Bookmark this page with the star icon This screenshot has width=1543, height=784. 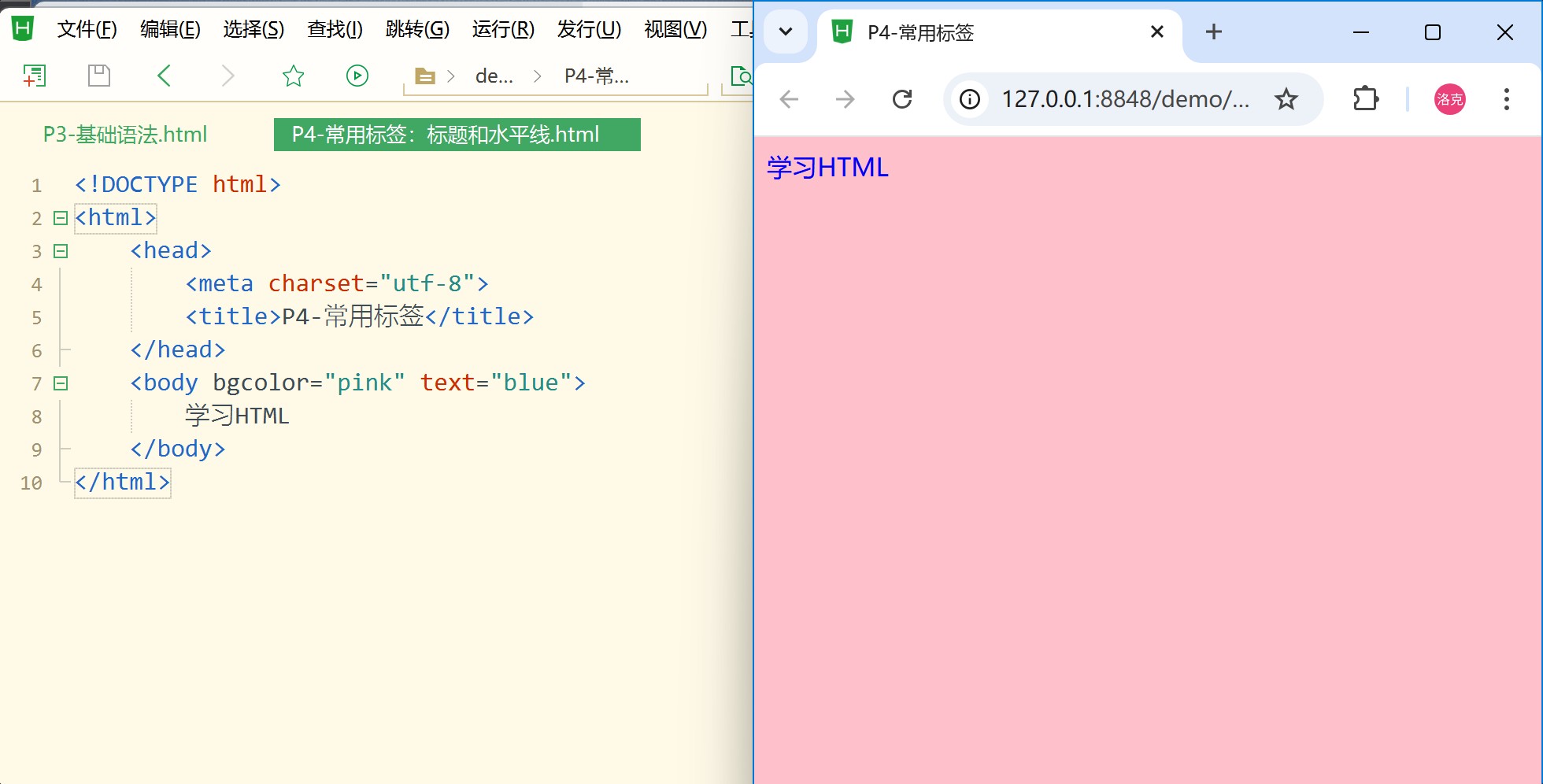tap(1286, 99)
